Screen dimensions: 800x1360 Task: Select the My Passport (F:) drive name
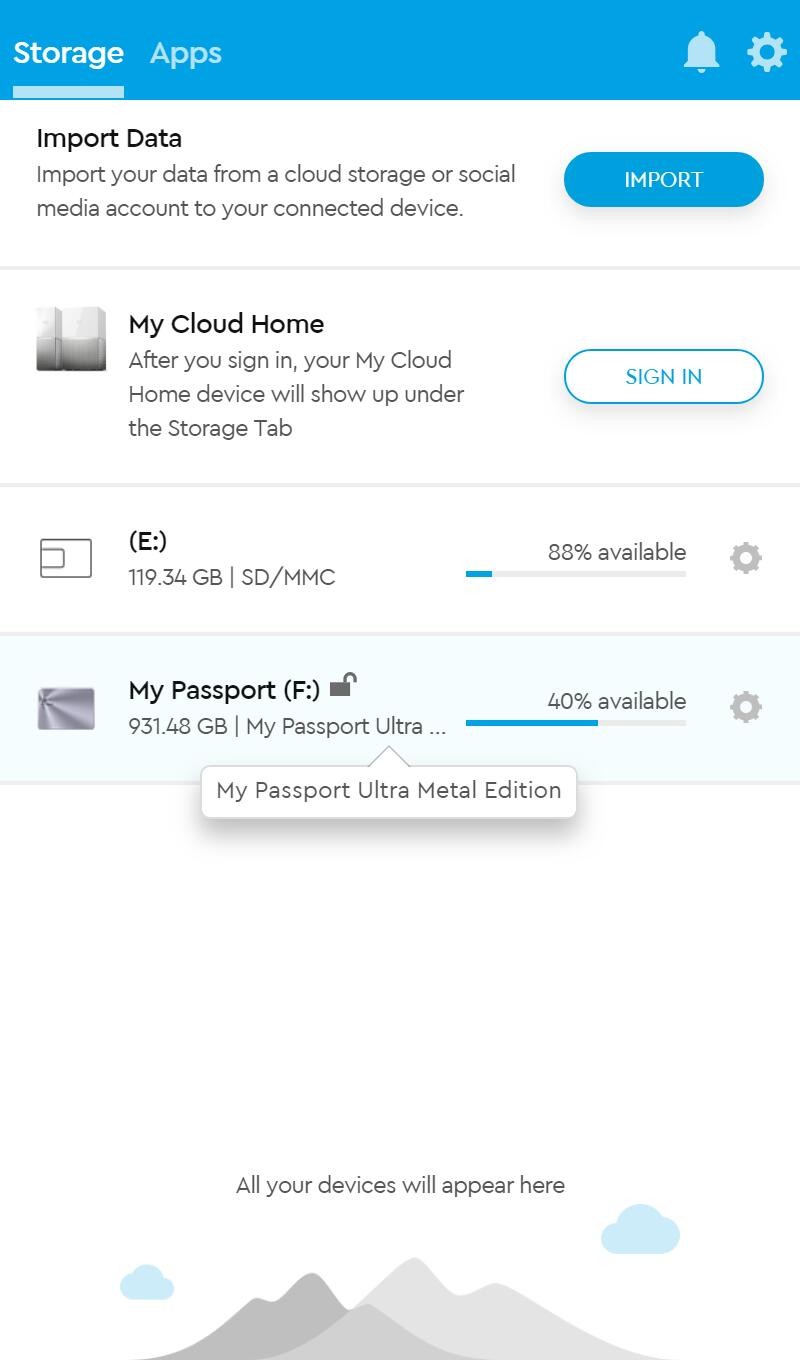[225, 690]
